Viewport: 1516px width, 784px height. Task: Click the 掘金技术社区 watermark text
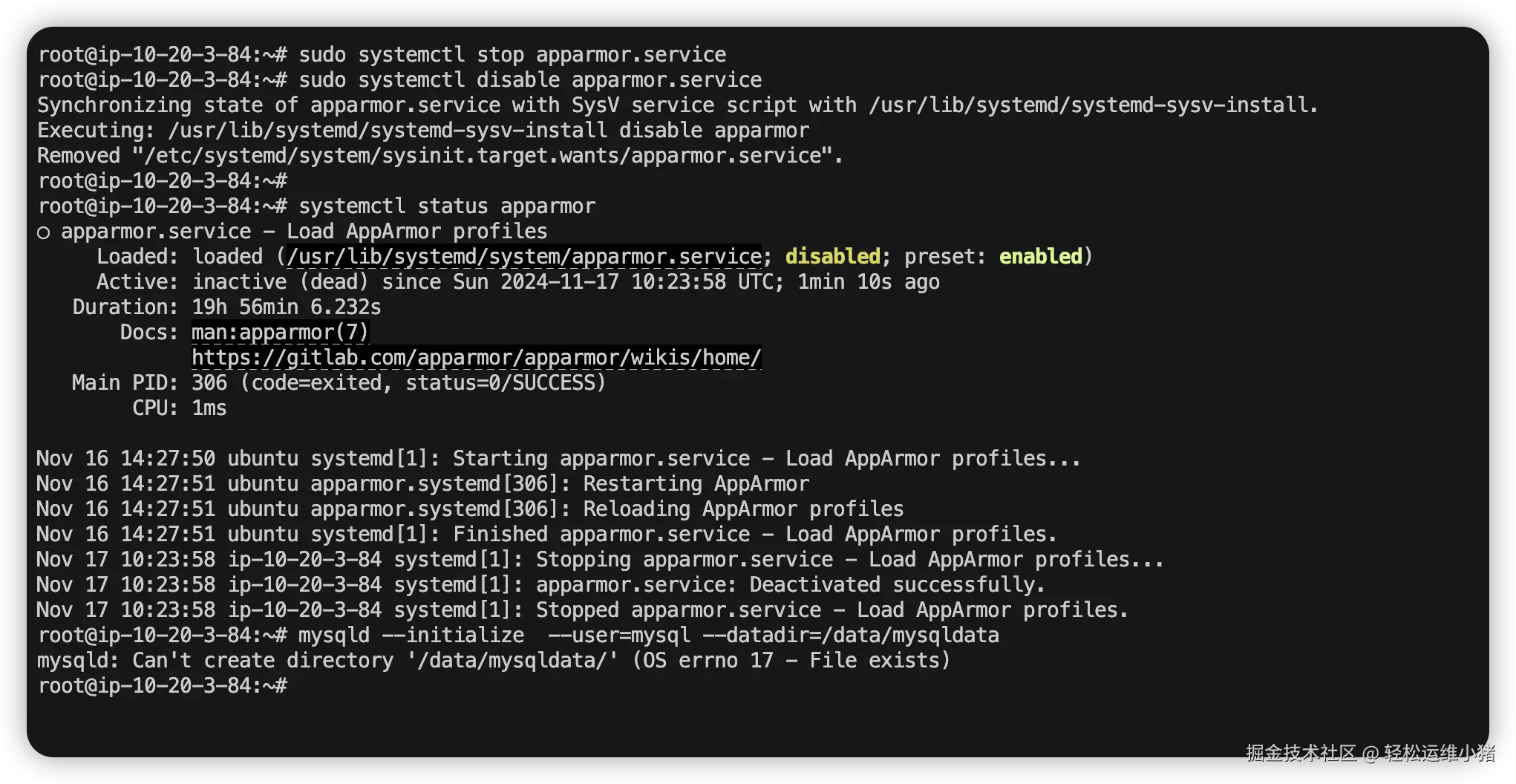1300,753
